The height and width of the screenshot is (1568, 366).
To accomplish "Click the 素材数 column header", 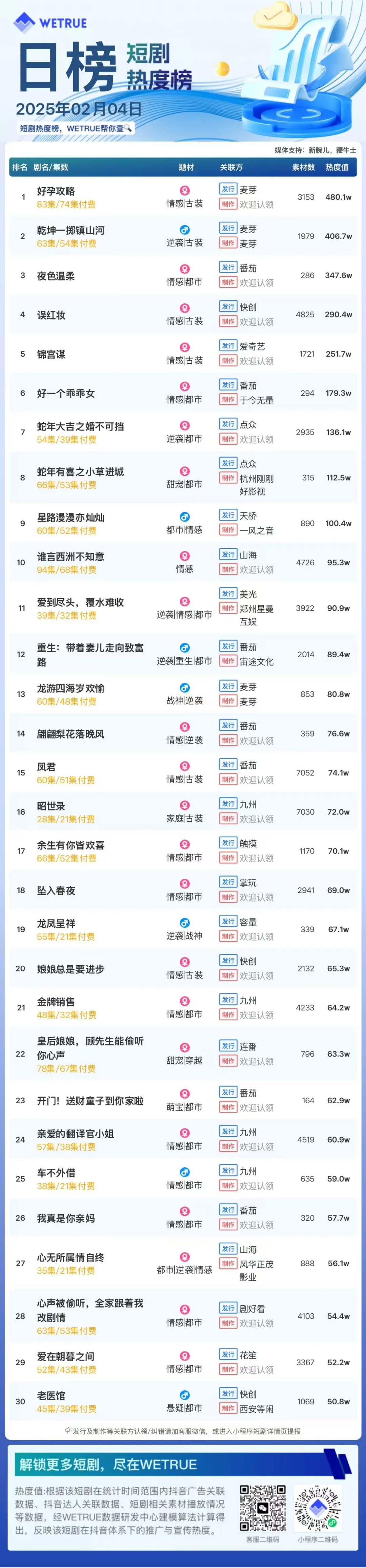I will click(x=303, y=167).
